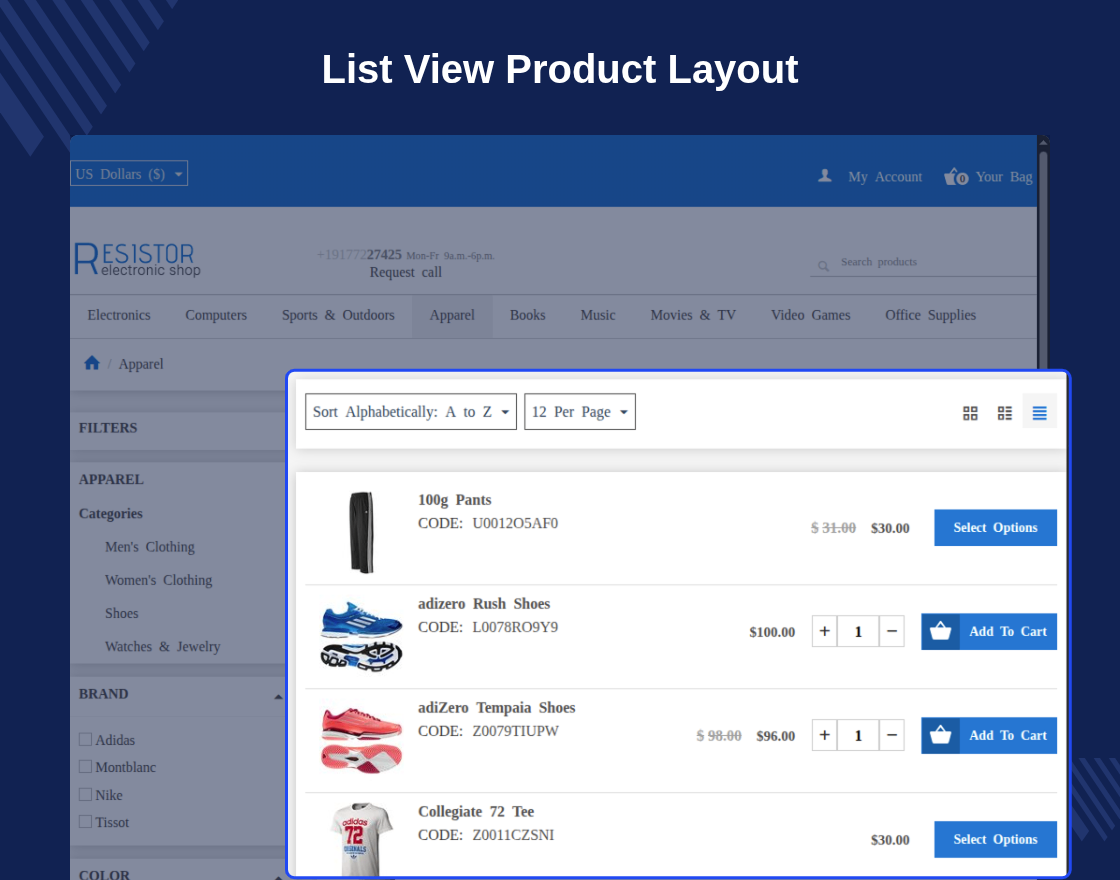The height and width of the screenshot is (880, 1120).
Task: Open the Electronics menu
Action: tap(119, 315)
